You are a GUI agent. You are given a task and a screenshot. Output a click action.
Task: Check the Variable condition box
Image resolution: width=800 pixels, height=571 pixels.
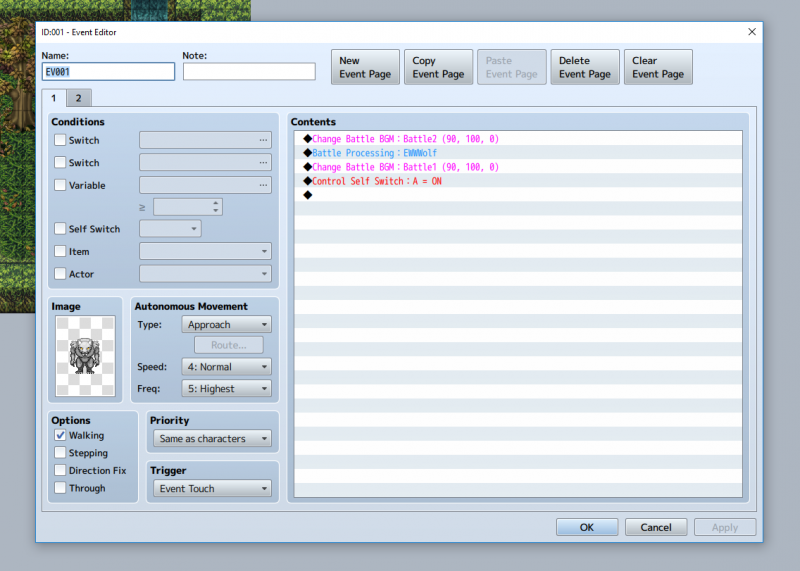click(x=60, y=185)
